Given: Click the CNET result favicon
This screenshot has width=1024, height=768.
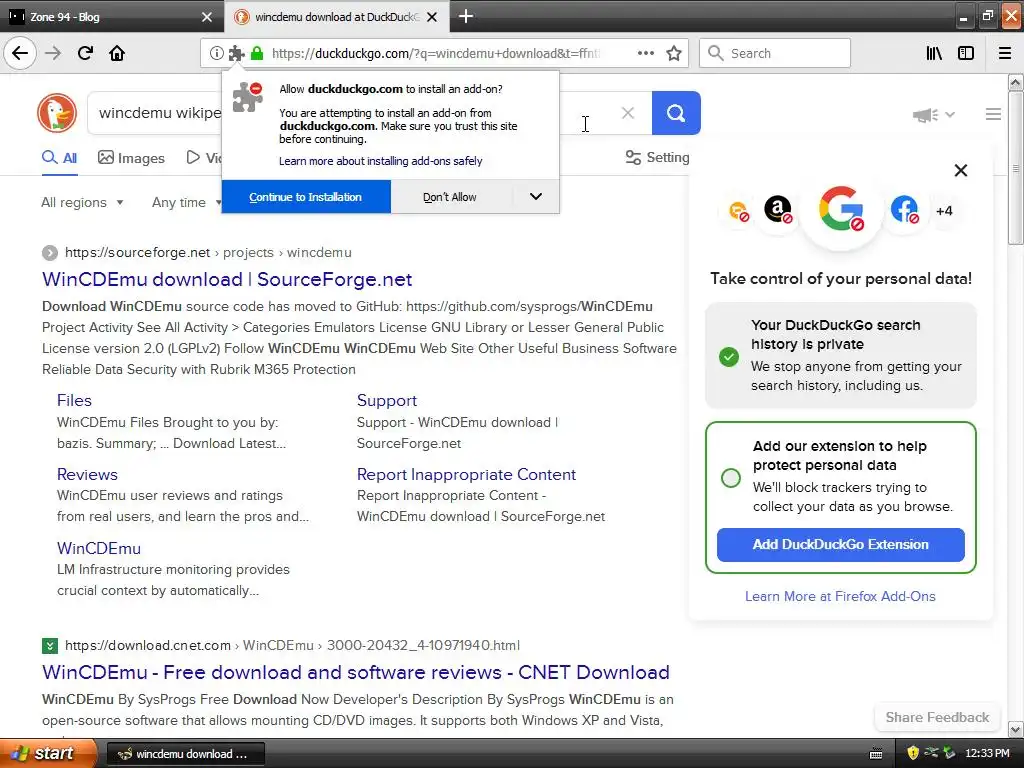Looking at the screenshot, I should [x=50, y=646].
